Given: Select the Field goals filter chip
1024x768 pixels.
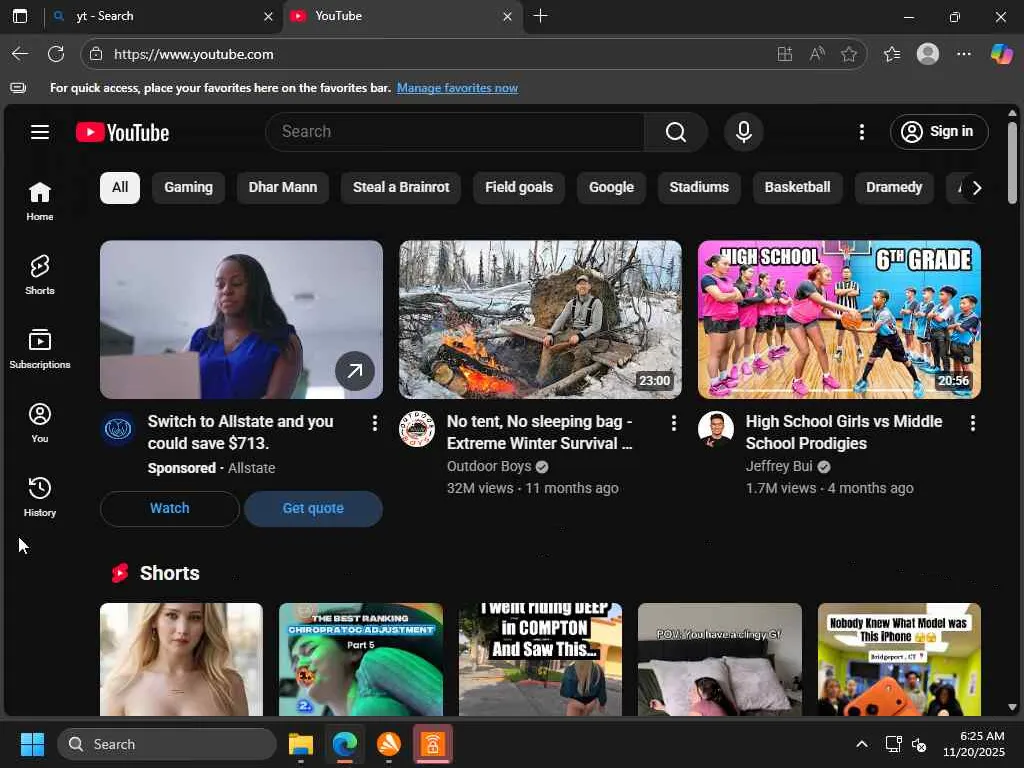Looking at the screenshot, I should [519, 188].
